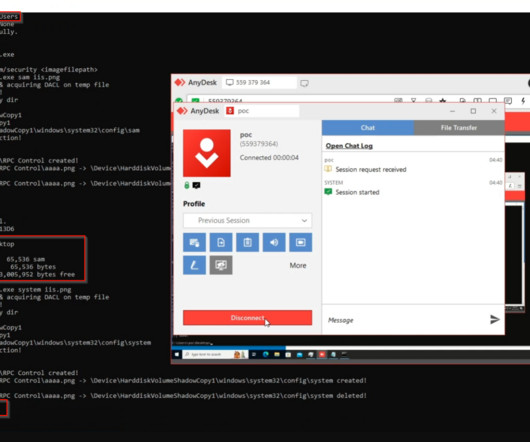This screenshot has height=442, width=530.
Task: Switch to the Chat tab
Action: click(368, 128)
